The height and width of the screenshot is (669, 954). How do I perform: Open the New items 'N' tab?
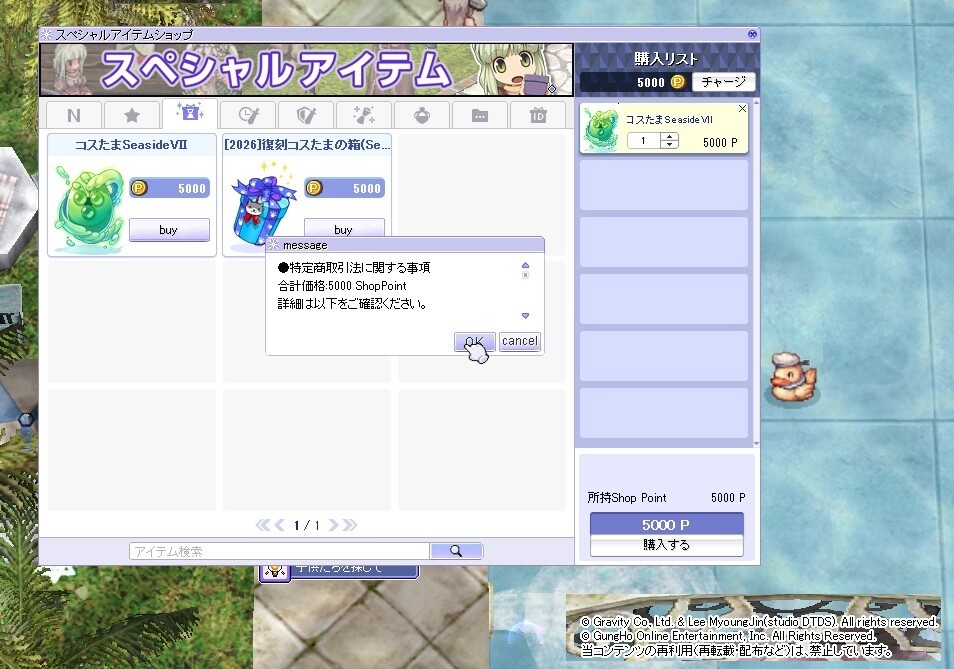point(74,115)
